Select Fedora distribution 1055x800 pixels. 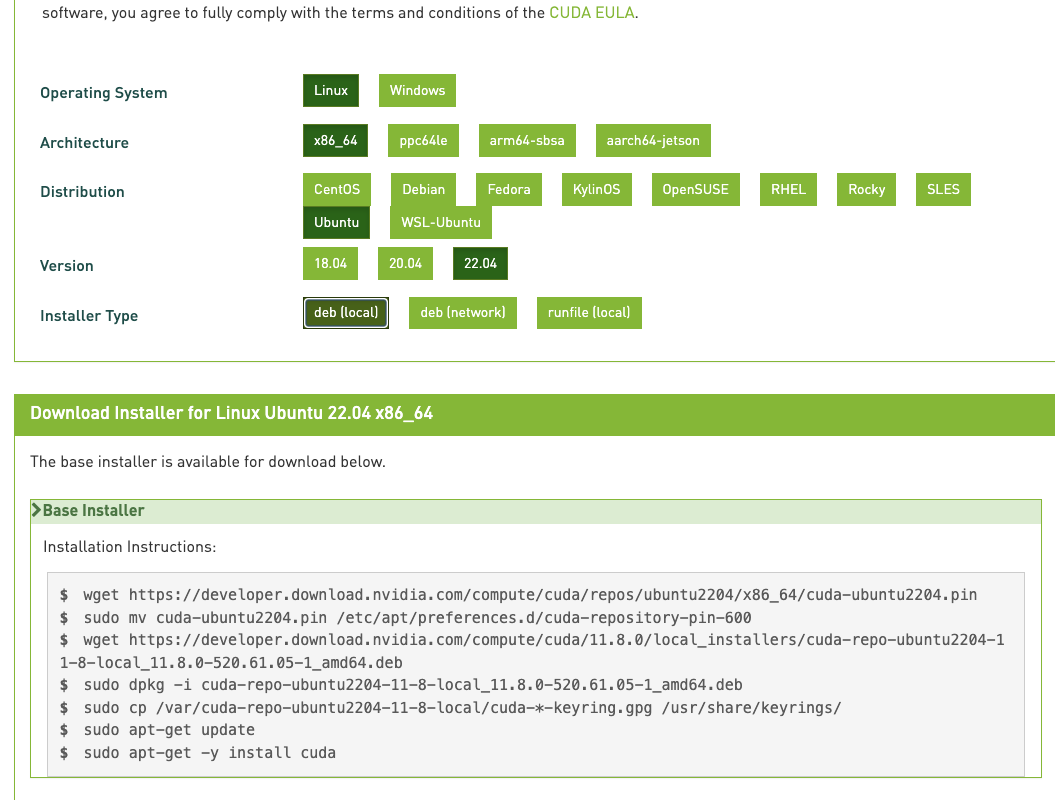click(x=509, y=189)
